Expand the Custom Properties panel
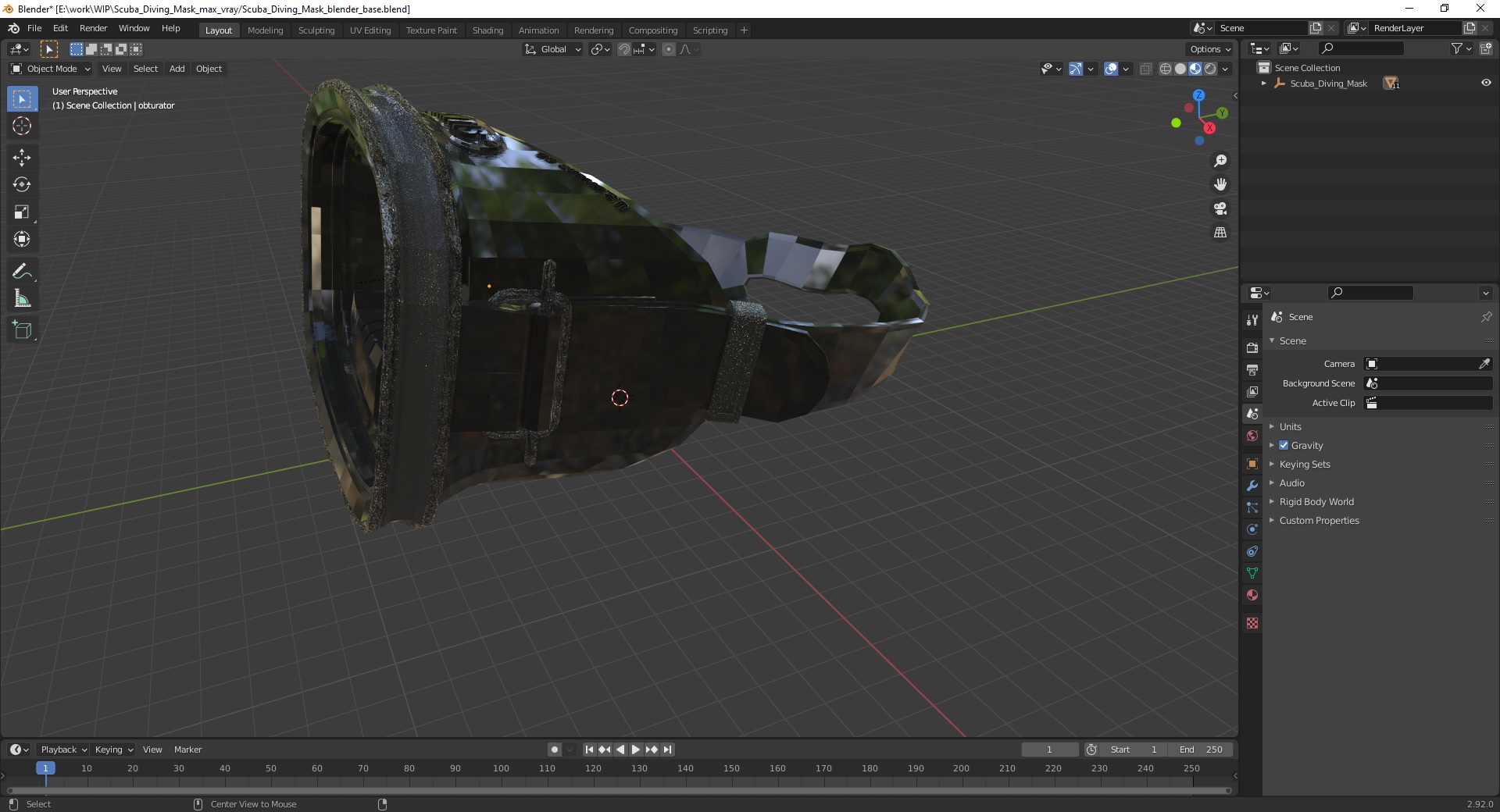 pos(1319,520)
